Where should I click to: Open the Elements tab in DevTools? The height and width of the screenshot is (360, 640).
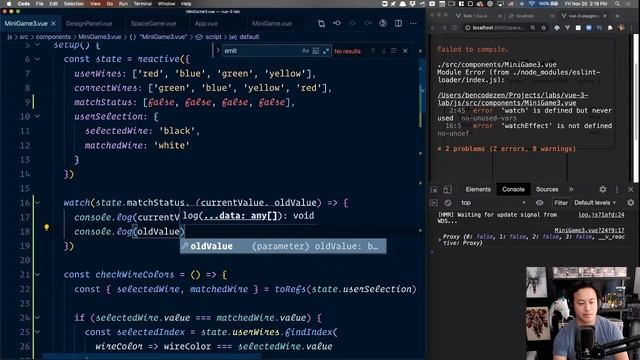478,189
